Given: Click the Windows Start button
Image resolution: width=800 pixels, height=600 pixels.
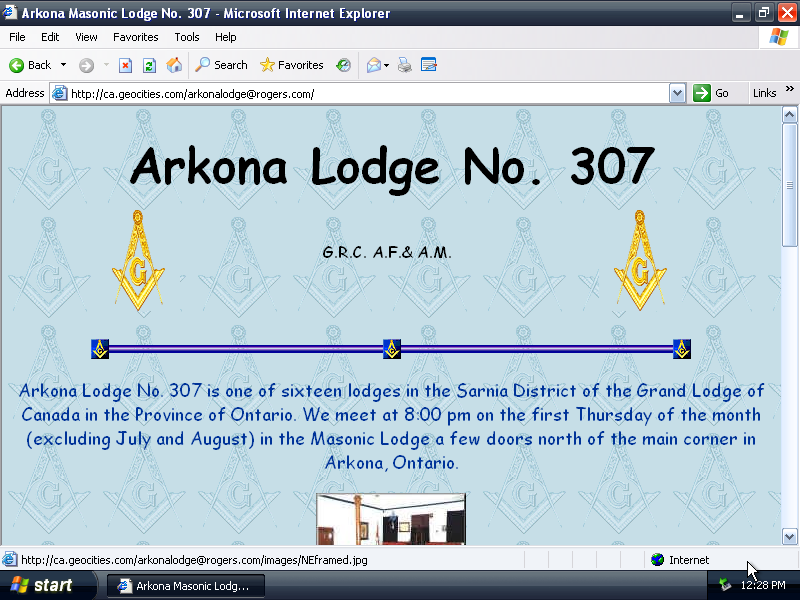Looking at the screenshot, I should click(x=47, y=585).
